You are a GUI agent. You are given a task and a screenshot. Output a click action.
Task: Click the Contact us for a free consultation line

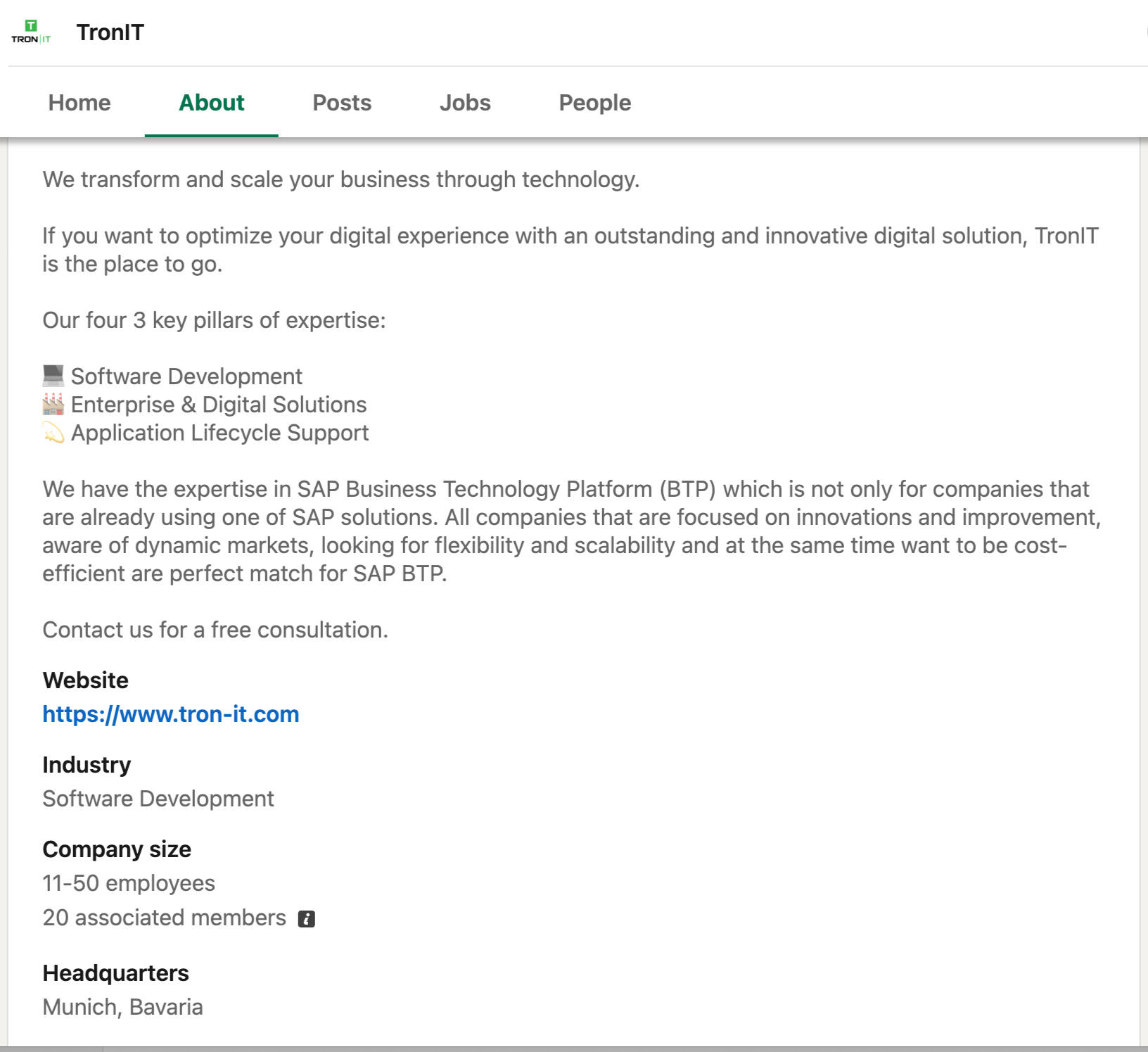tap(215, 630)
